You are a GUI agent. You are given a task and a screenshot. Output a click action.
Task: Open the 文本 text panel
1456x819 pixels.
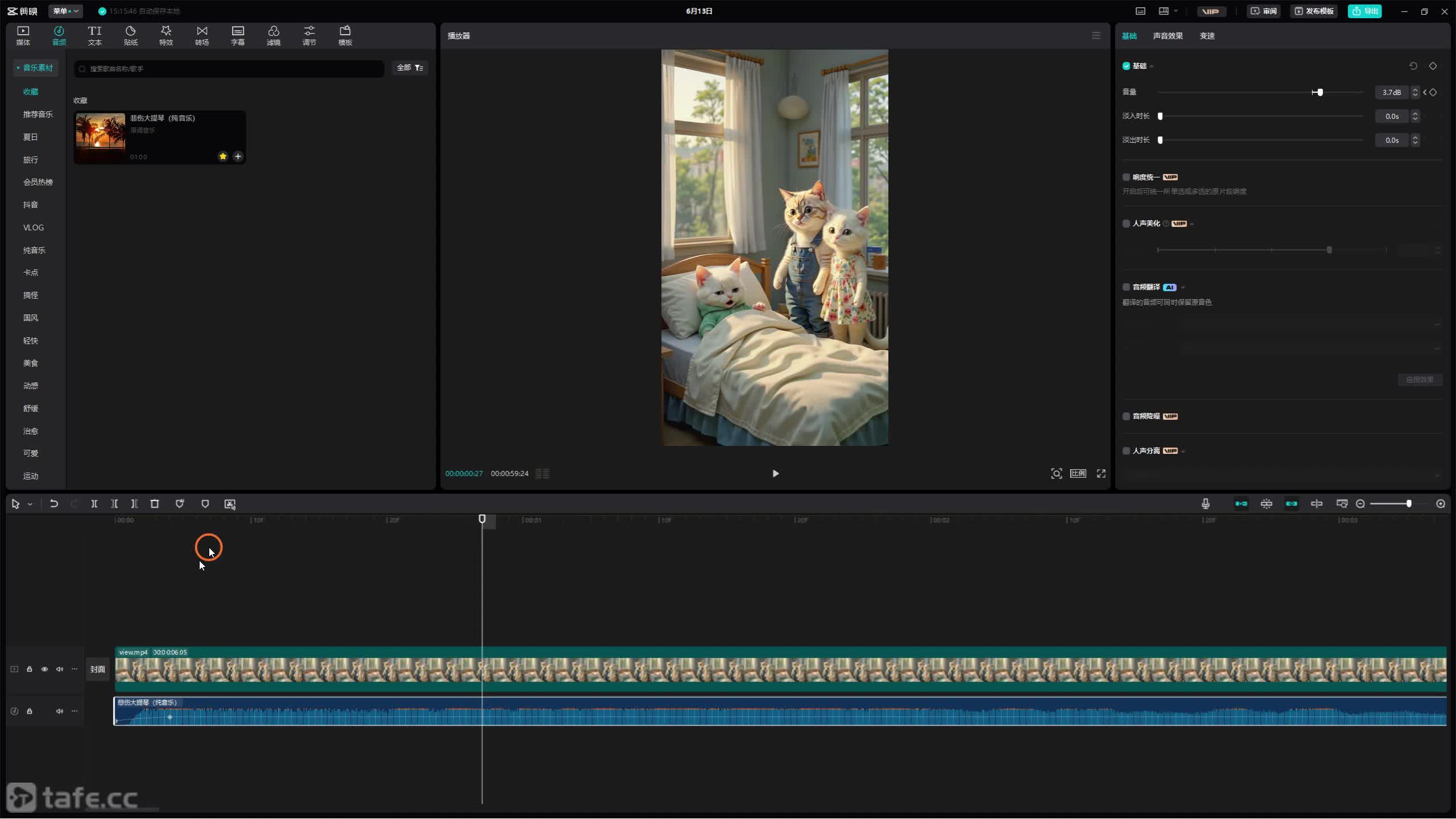(x=94, y=35)
